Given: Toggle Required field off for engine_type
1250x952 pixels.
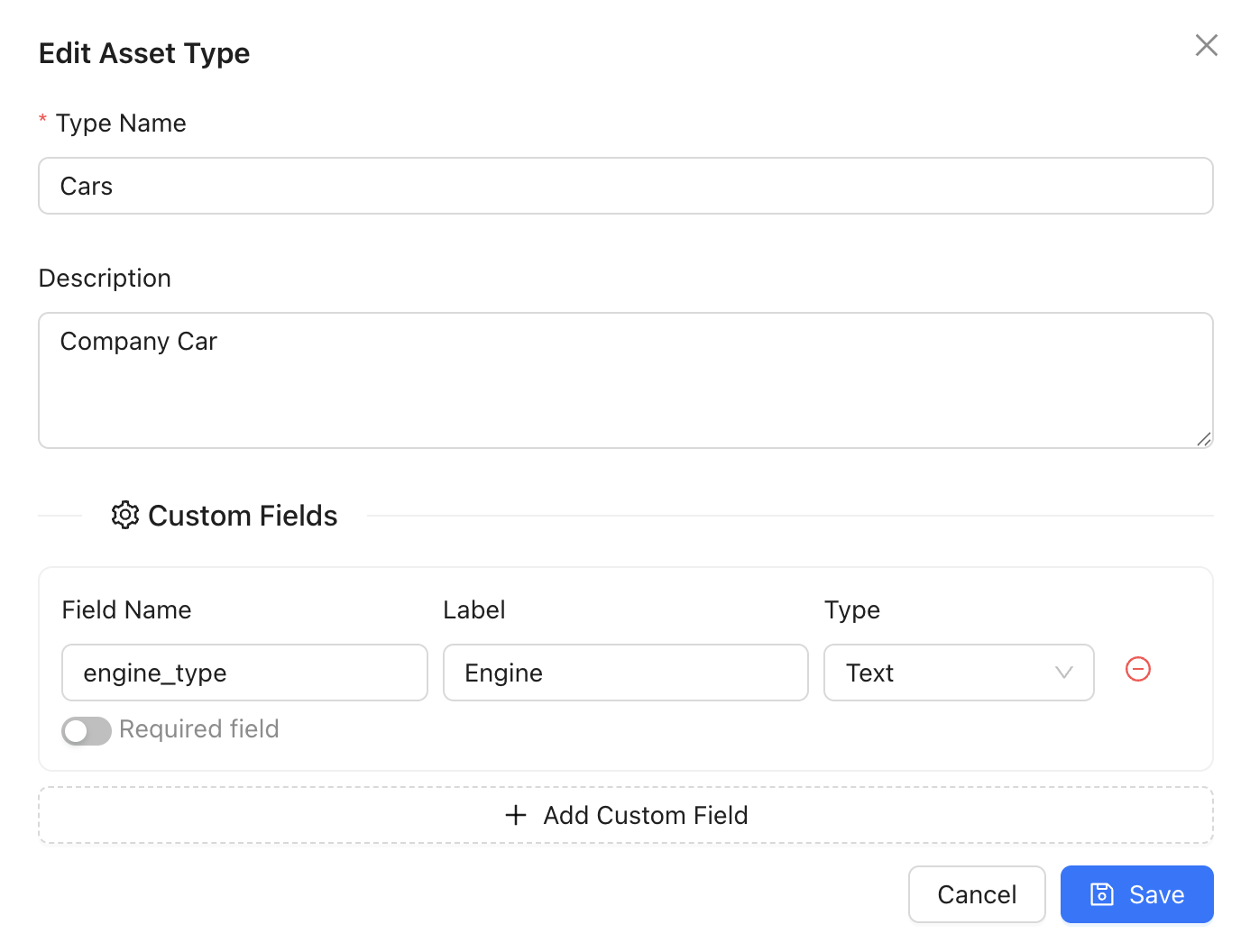Looking at the screenshot, I should pyautogui.click(x=86, y=730).
